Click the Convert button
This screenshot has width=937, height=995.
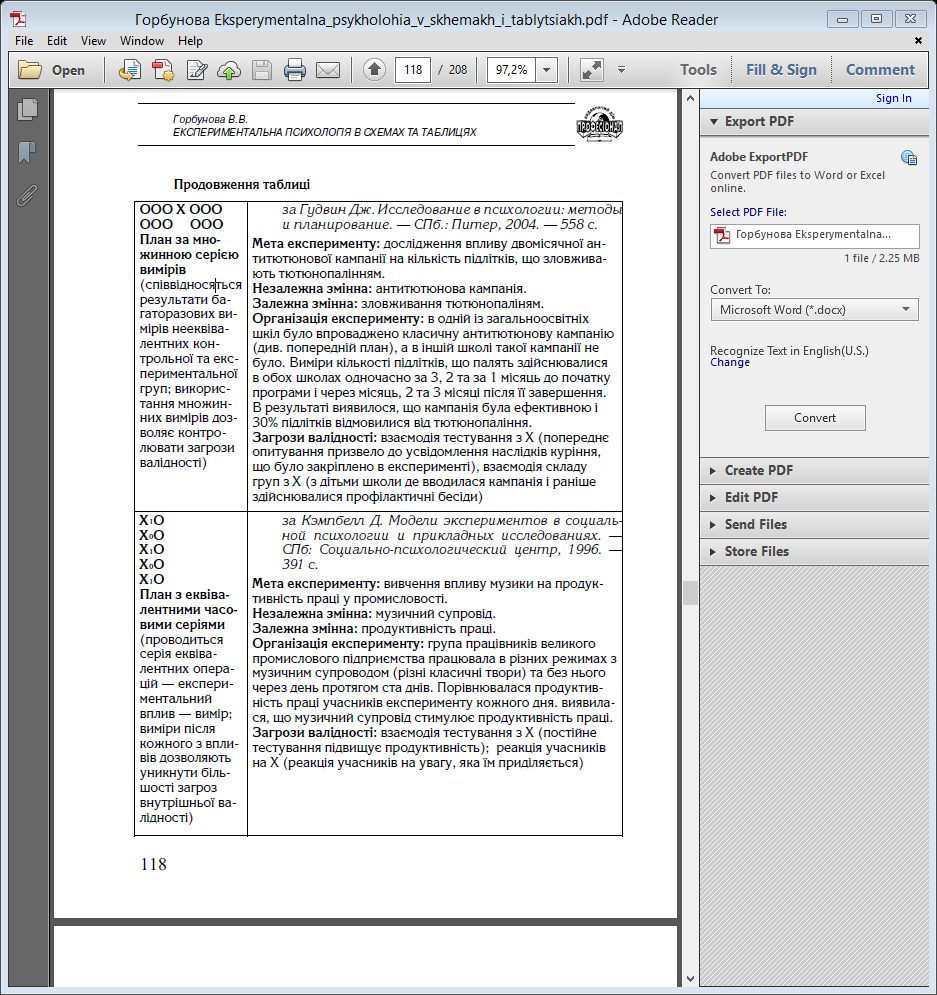tap(815, 418)
